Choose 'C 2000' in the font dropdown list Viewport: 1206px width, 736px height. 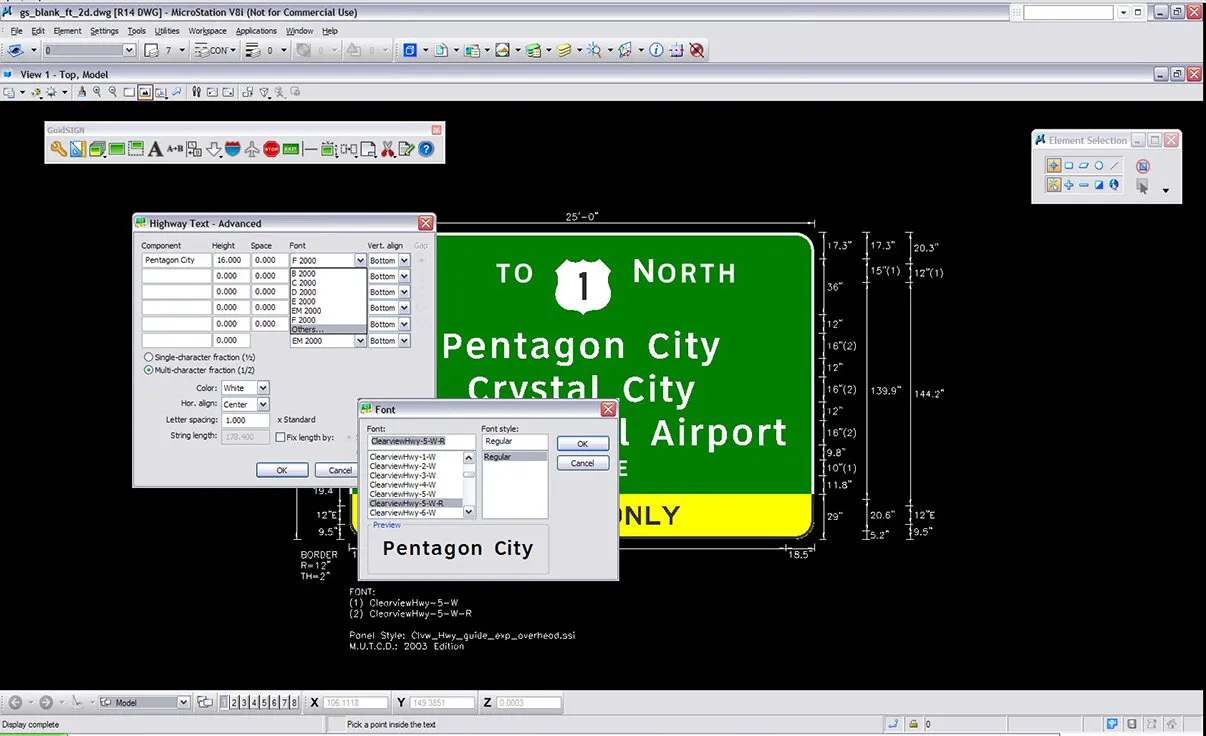(328, 283)
